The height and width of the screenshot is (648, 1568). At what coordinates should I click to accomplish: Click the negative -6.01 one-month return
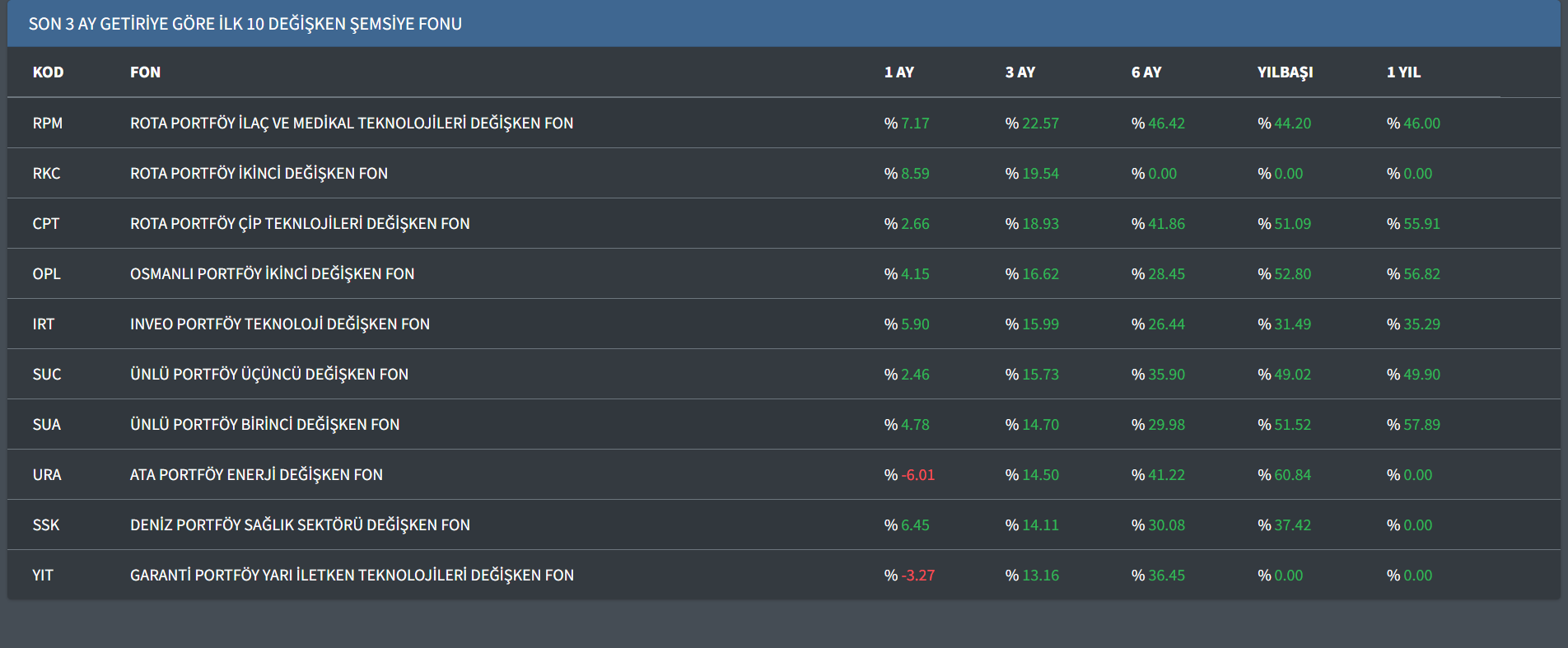[x=917, y=475]
